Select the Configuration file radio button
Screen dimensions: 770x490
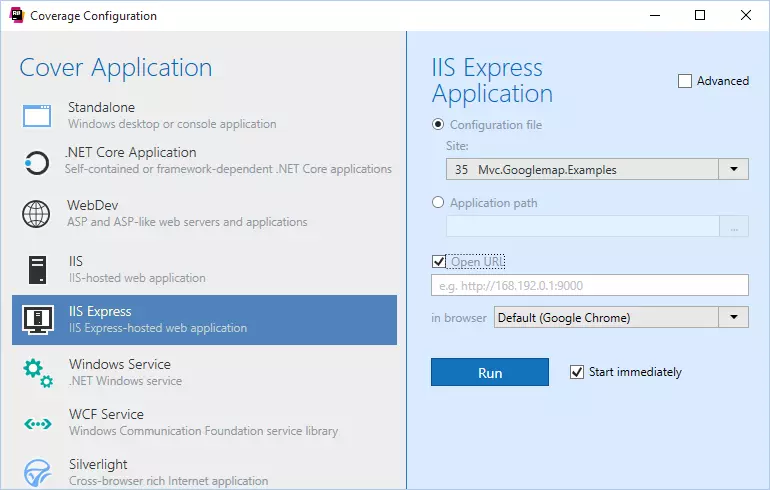[438, 125]
